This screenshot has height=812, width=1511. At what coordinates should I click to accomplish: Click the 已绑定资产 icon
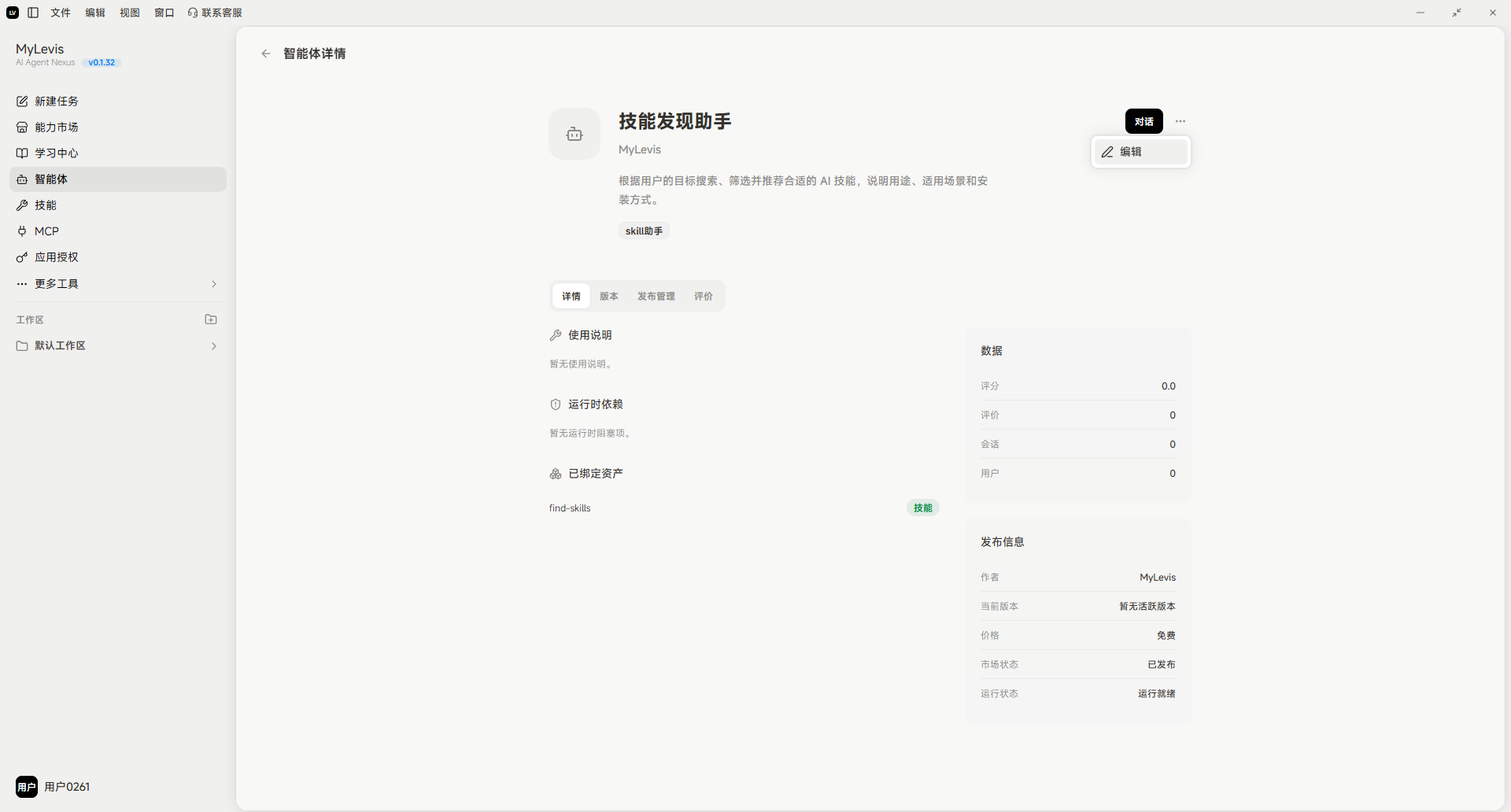556,474
